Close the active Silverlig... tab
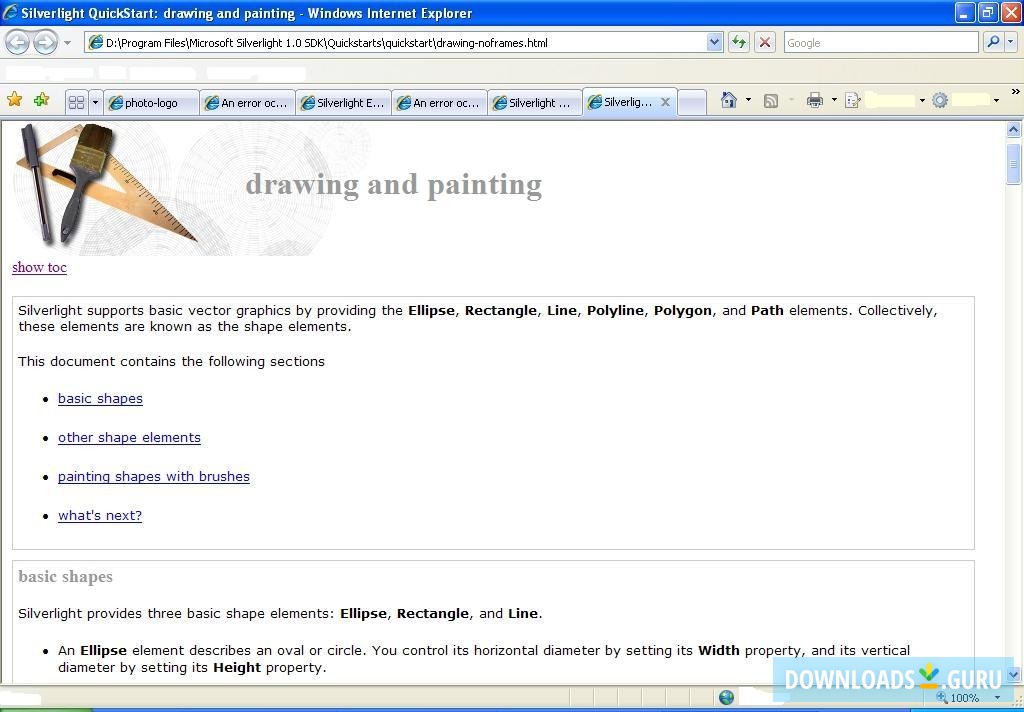This screenshot has height=712, width=1024. tap(665, 102)
